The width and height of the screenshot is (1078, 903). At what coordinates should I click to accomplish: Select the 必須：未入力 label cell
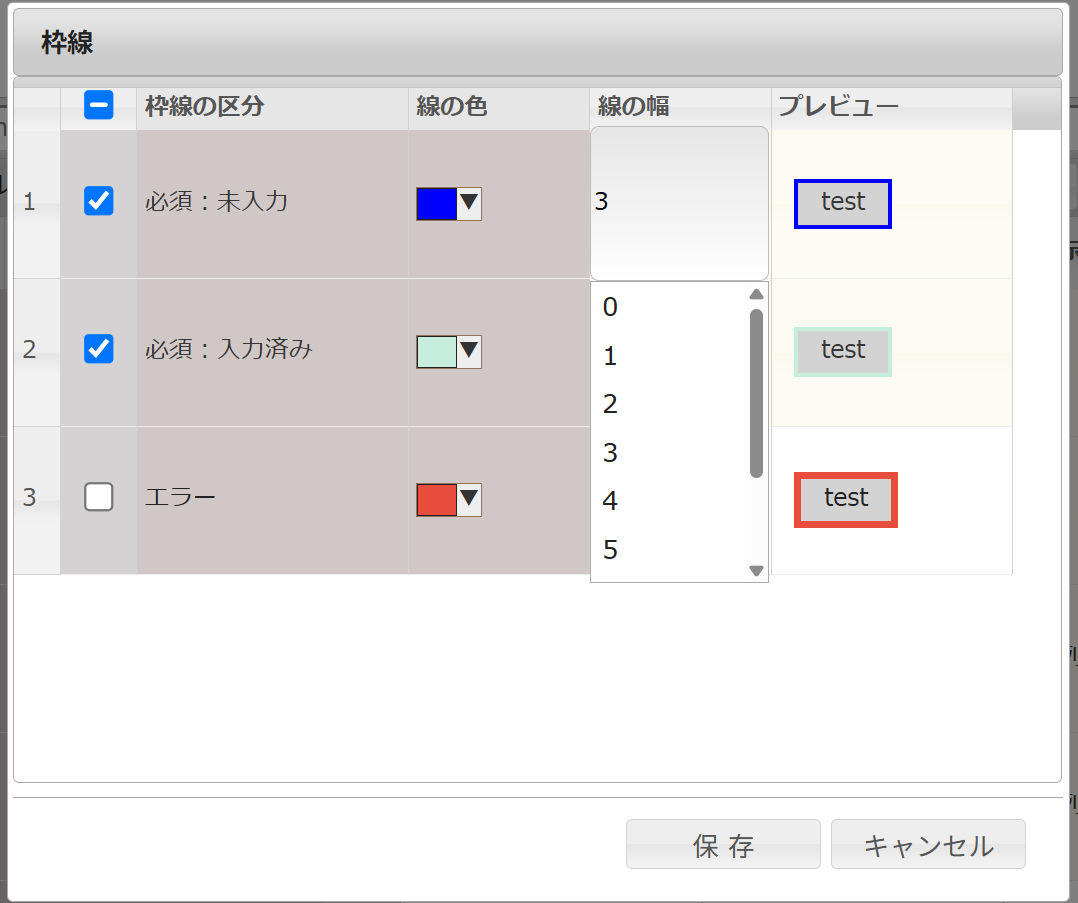(272, 204)
